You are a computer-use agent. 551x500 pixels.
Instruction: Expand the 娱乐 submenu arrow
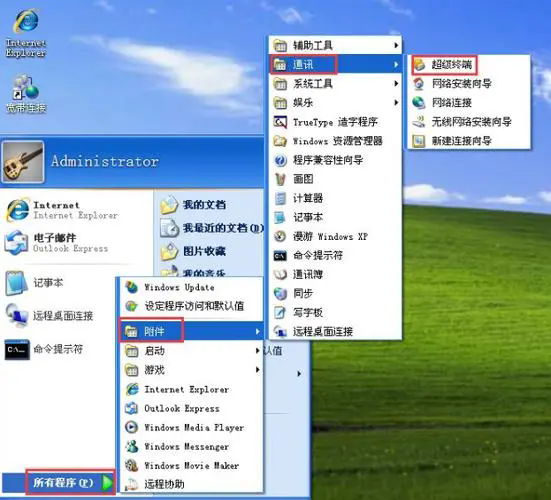(396, 103)
